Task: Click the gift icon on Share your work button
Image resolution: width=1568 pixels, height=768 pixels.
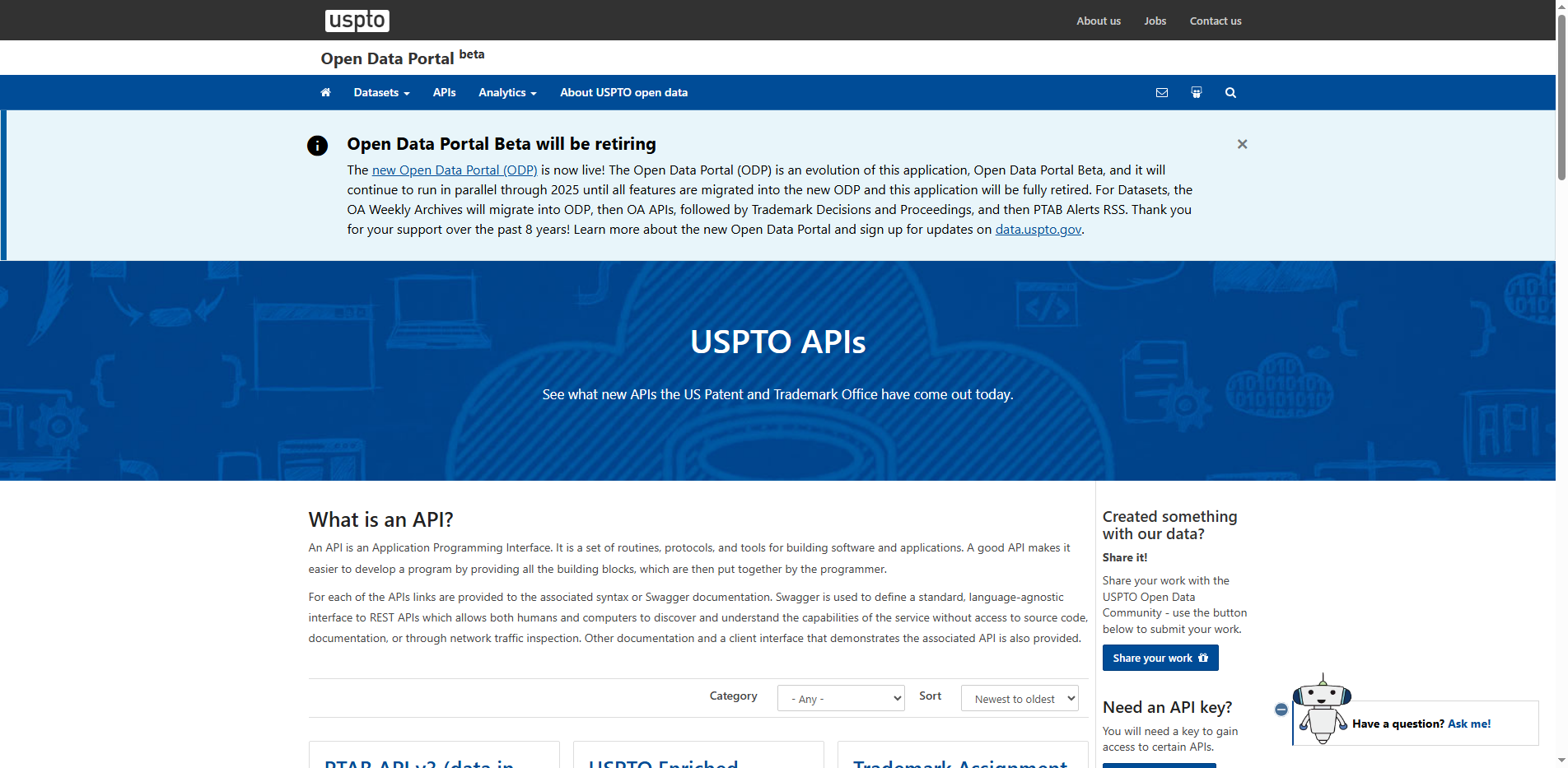Action: tap(1205, 658)
